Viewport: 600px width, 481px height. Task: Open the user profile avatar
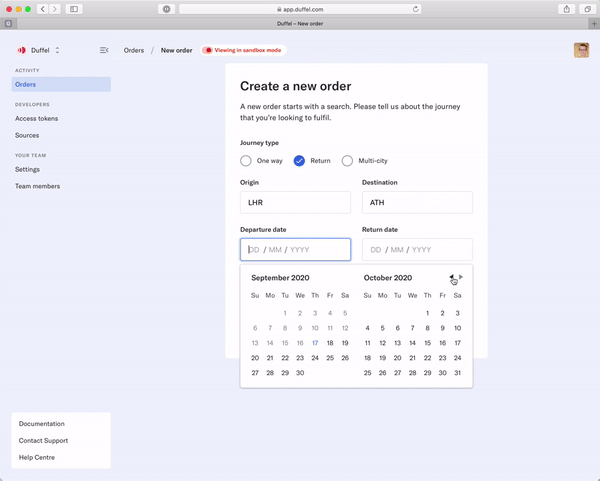[x=581, y=50]
